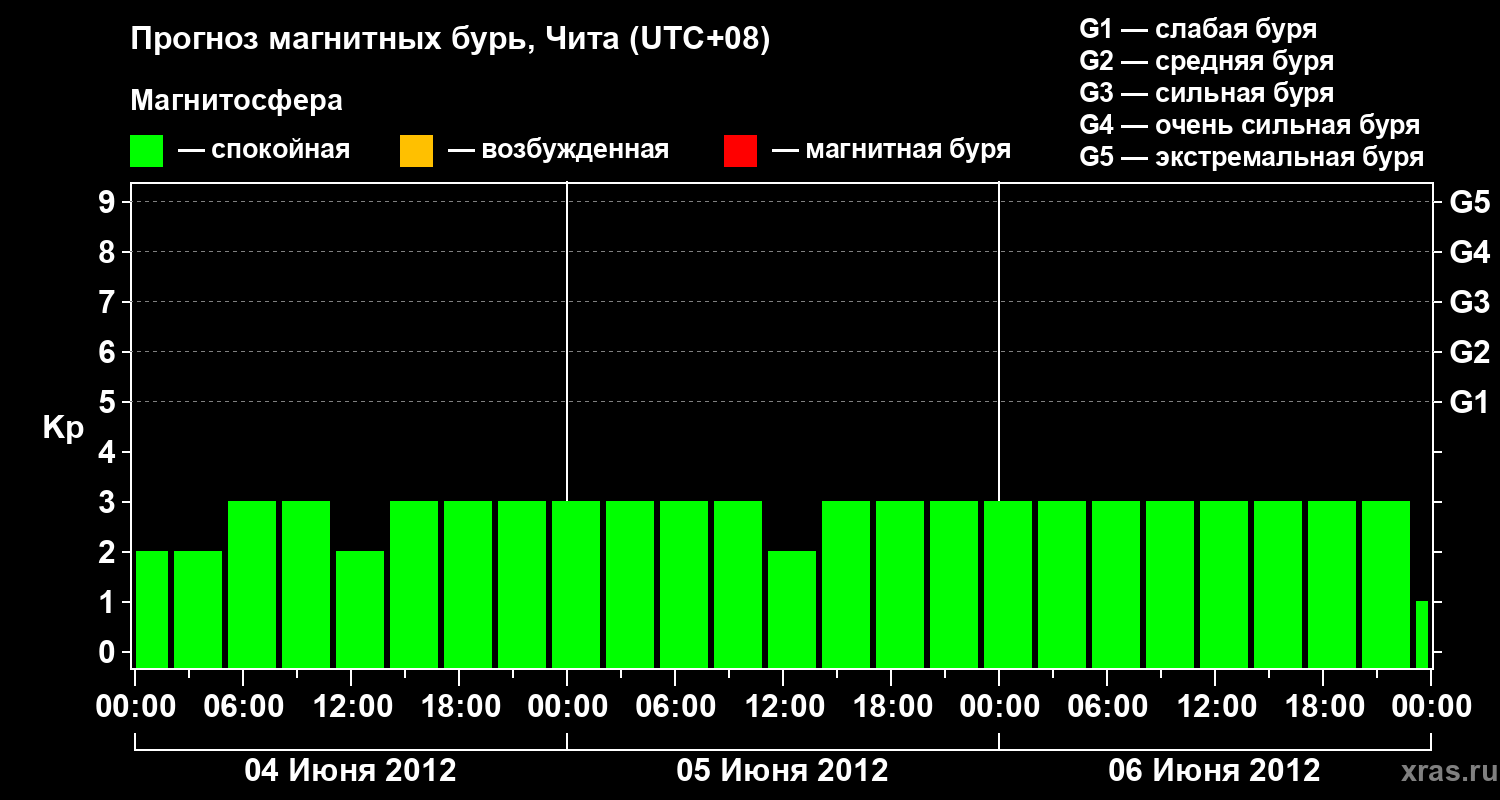Click the '06:00' time label for 04 Июня
Image resolution: width=1500 pixels, height=800 pixels.
(243, 707)
